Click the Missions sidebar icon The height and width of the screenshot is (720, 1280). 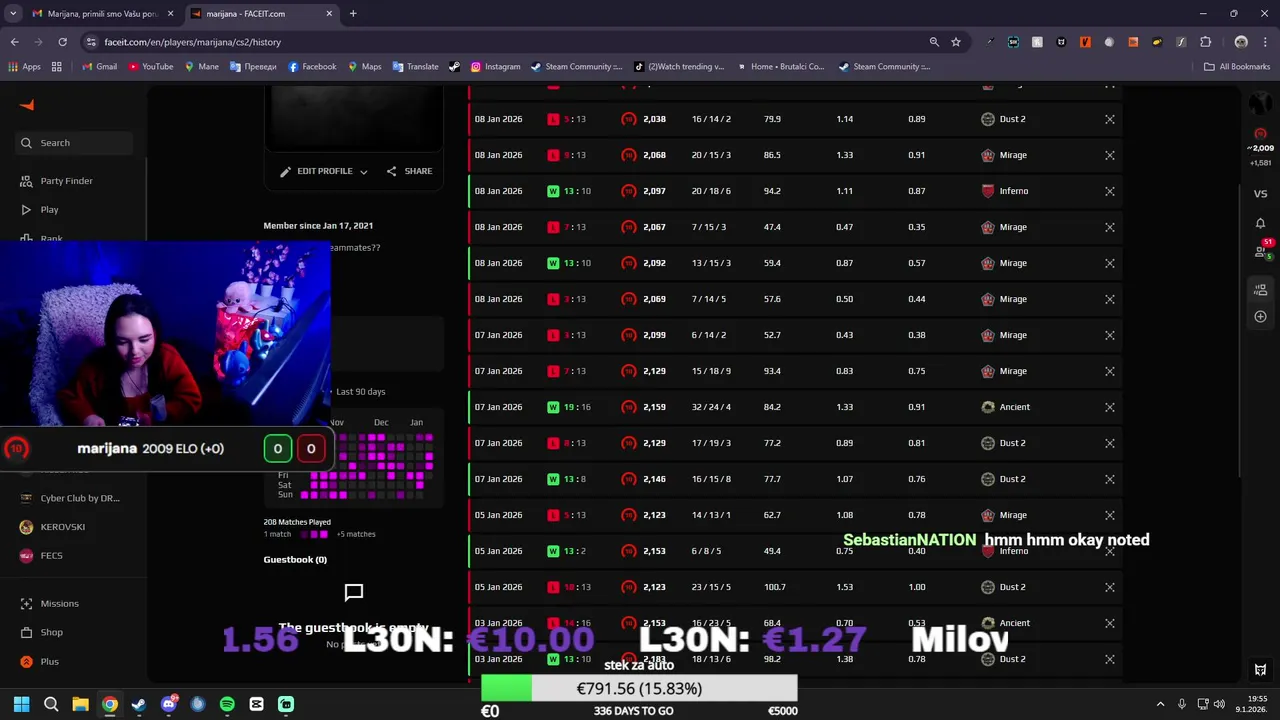click(26, 604)
